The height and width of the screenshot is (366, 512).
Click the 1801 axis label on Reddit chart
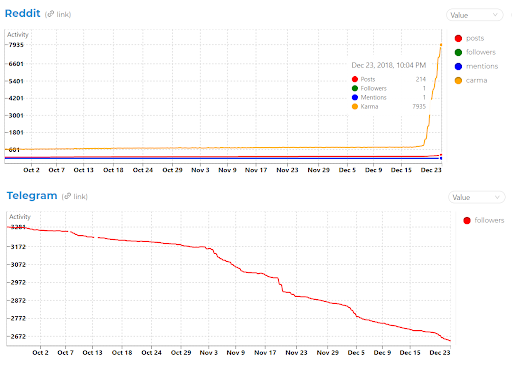pyautogui.click(x=16, y=132)
